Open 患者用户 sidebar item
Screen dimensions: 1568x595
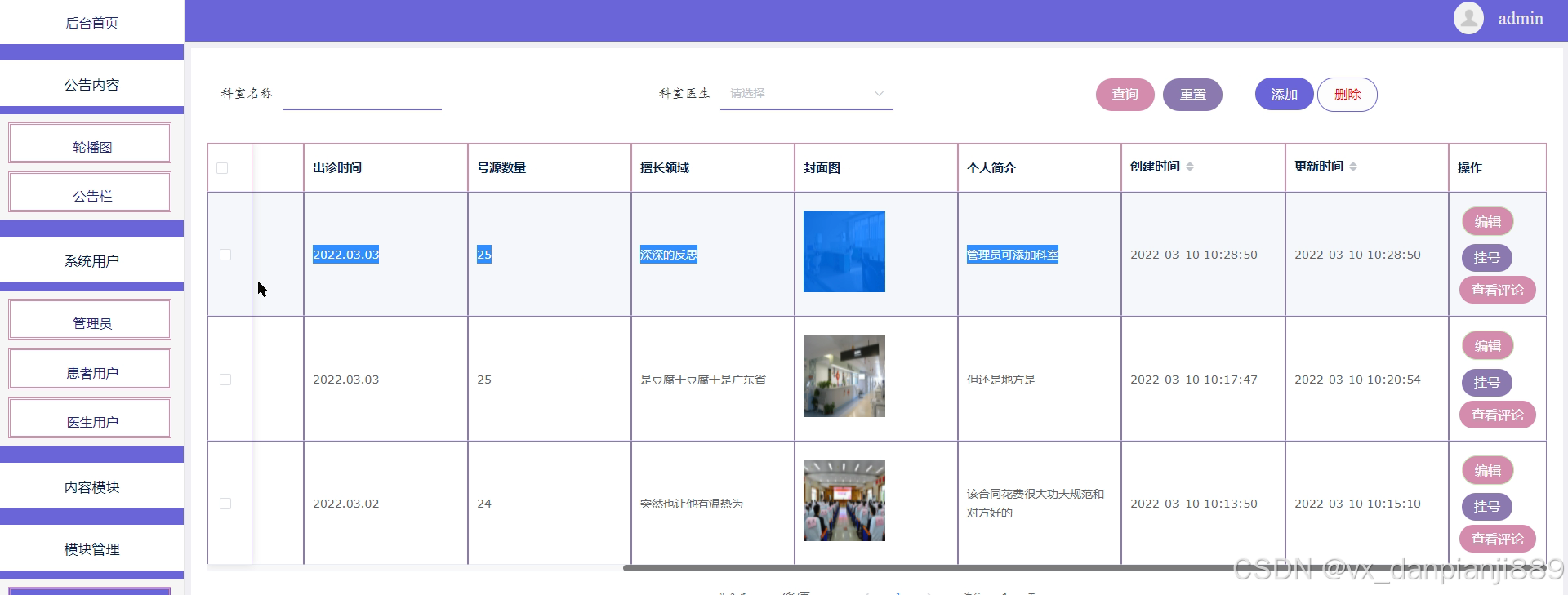(90, 370)
